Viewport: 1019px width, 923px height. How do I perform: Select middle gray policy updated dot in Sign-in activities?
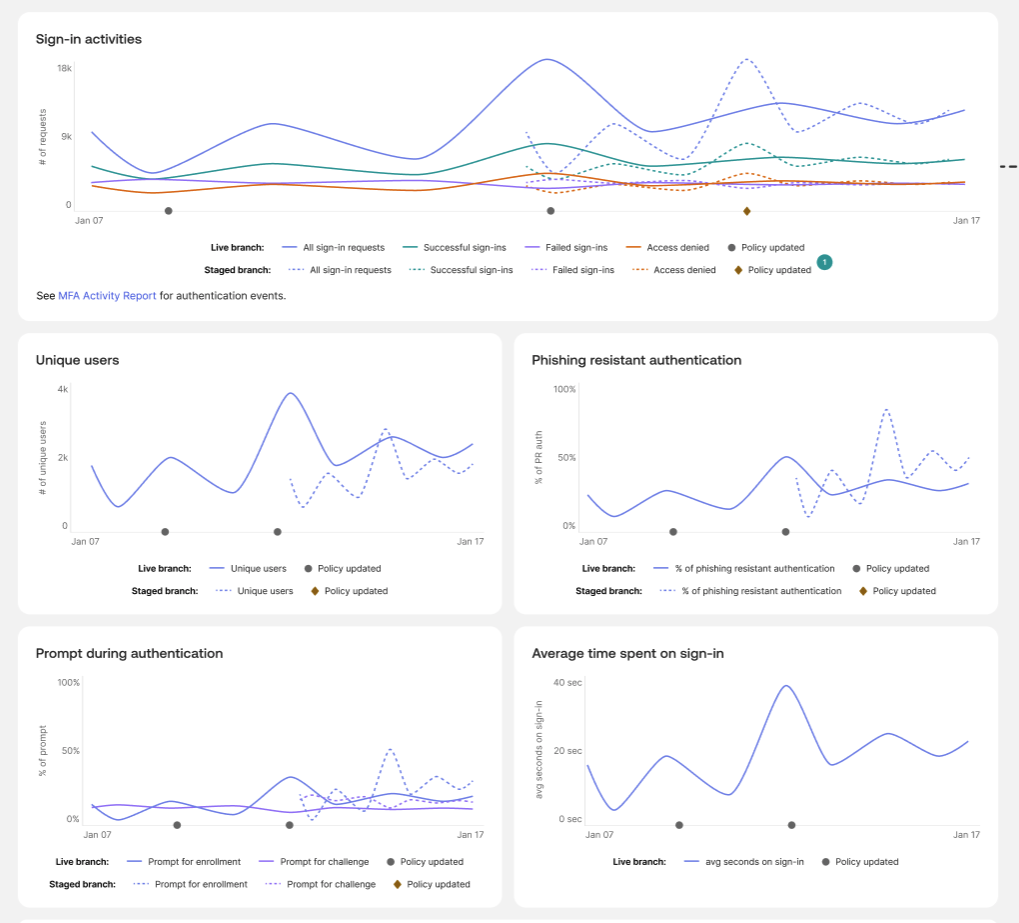point(550,211)
